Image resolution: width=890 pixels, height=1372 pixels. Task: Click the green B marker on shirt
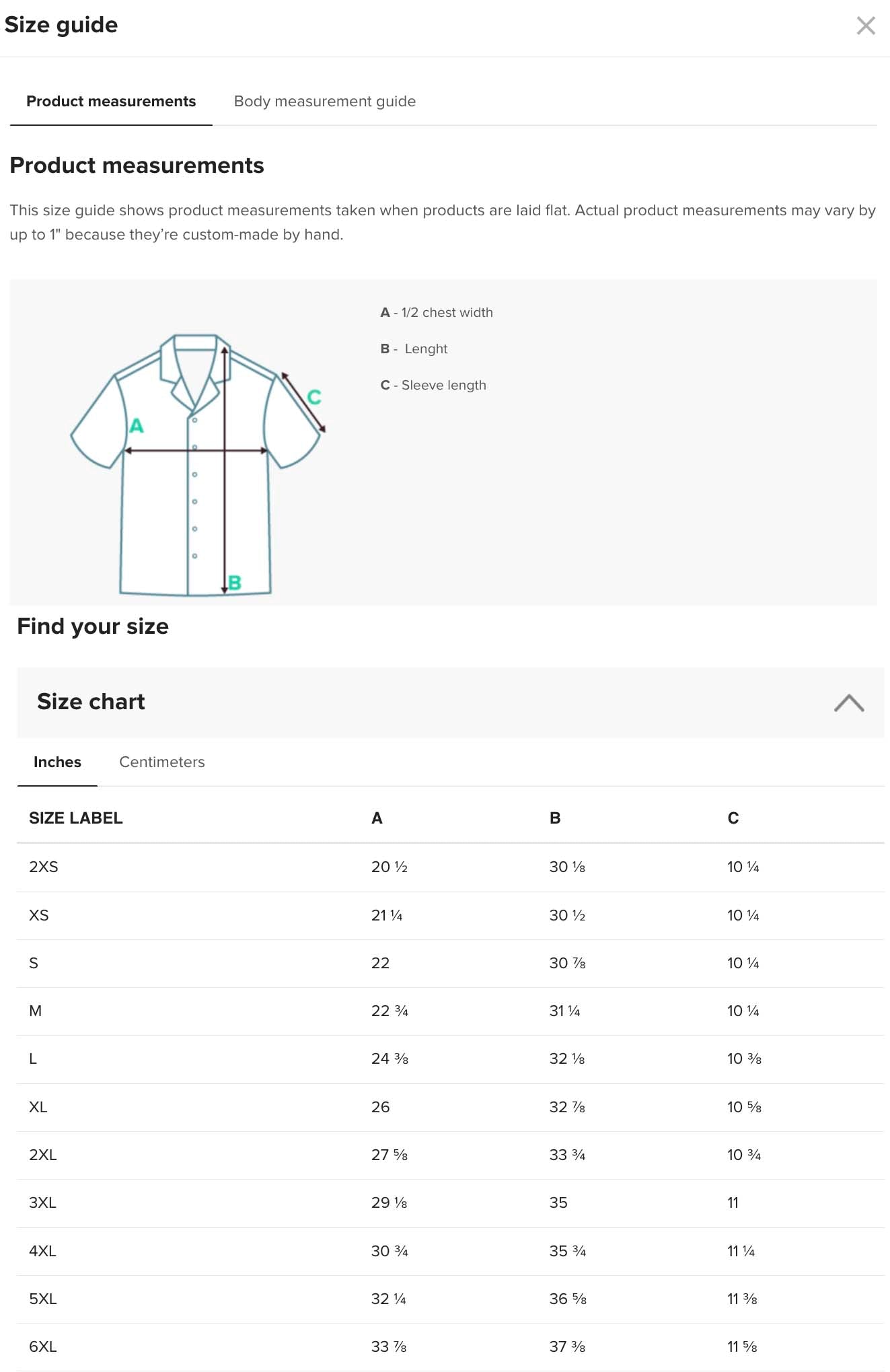click(235, 583)
